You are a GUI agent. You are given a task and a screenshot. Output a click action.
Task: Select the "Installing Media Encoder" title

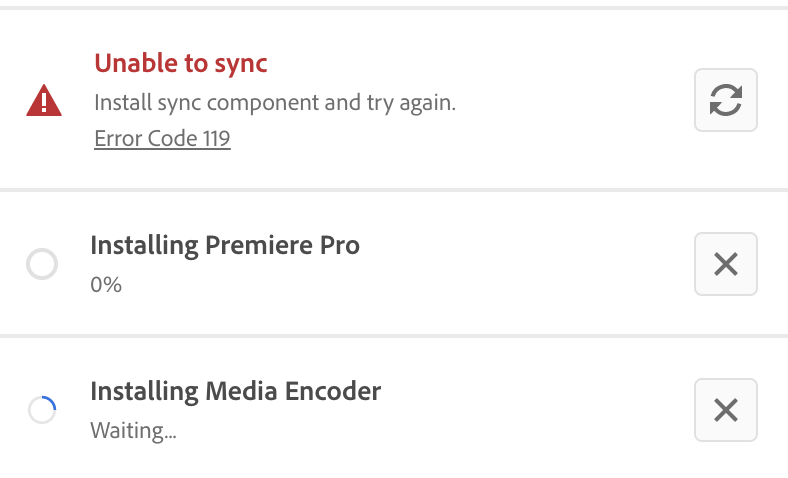(x=236, y=391)
